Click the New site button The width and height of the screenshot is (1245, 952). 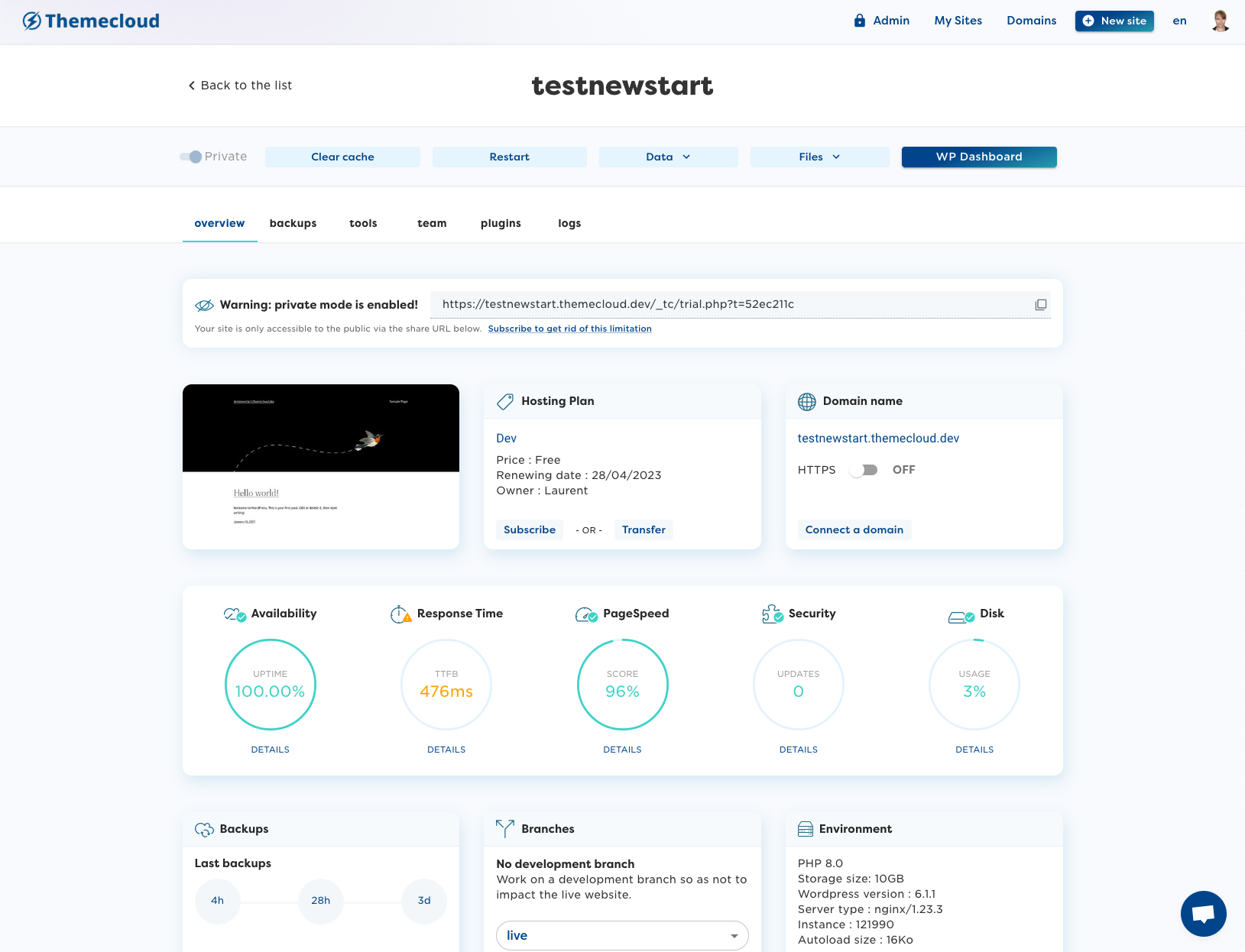click(x=1114, y=21)
